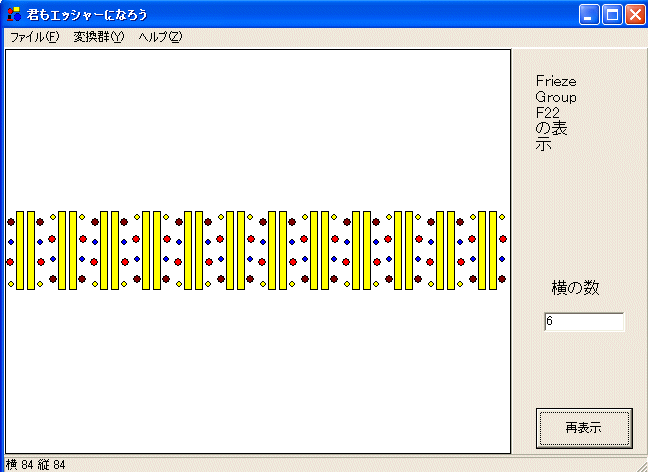Click the frieze pattern drawing canvas
This screenshot has width=648, height=472.
(258, 251)
